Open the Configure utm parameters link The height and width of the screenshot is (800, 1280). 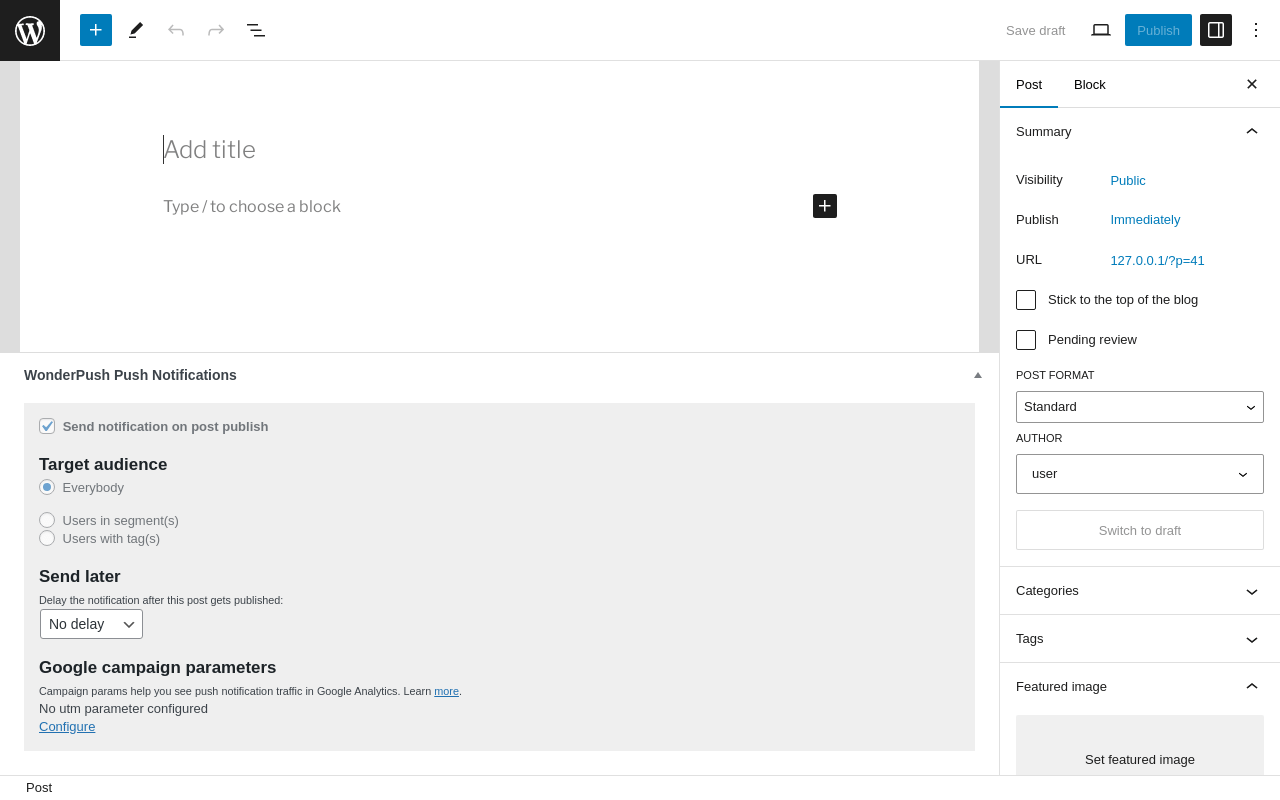[67, 727]
